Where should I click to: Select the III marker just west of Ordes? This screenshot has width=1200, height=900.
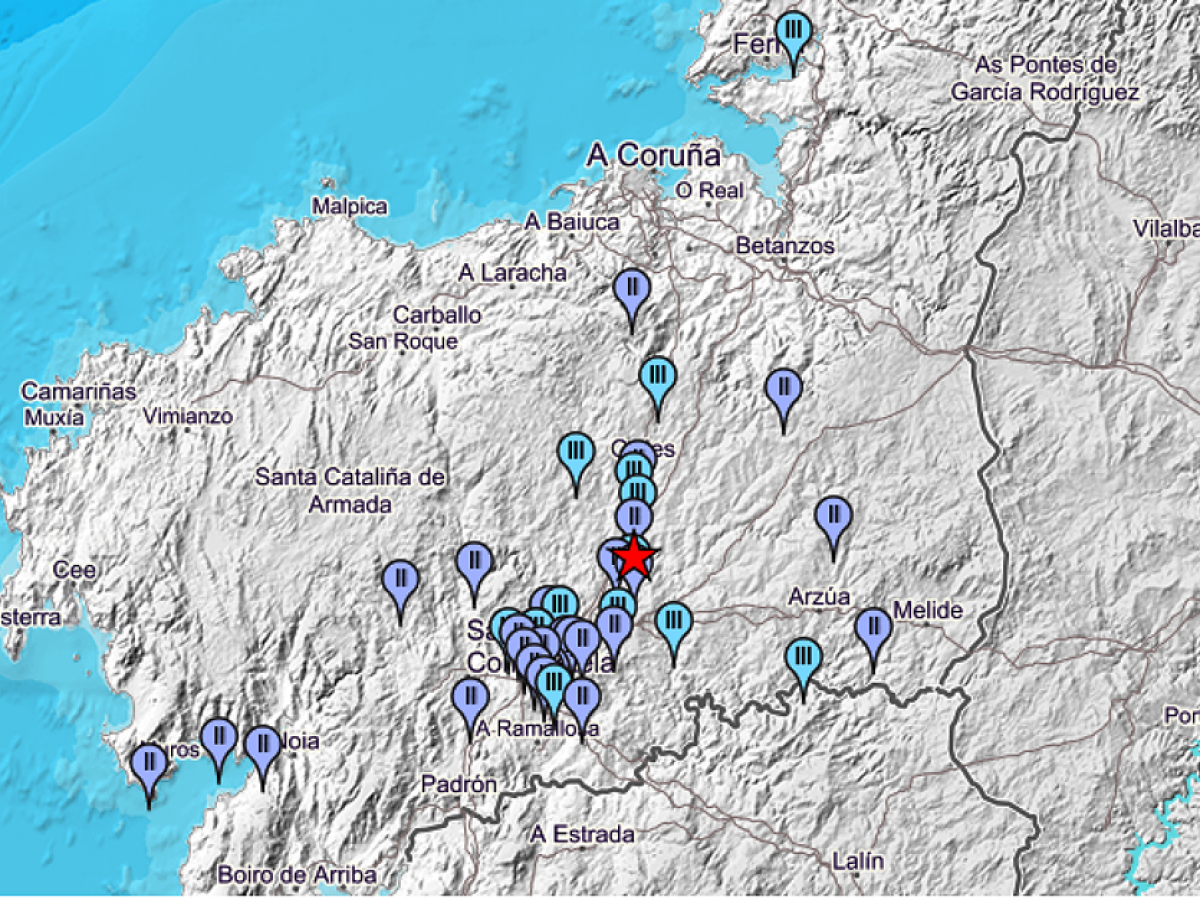tap(576, 452)
